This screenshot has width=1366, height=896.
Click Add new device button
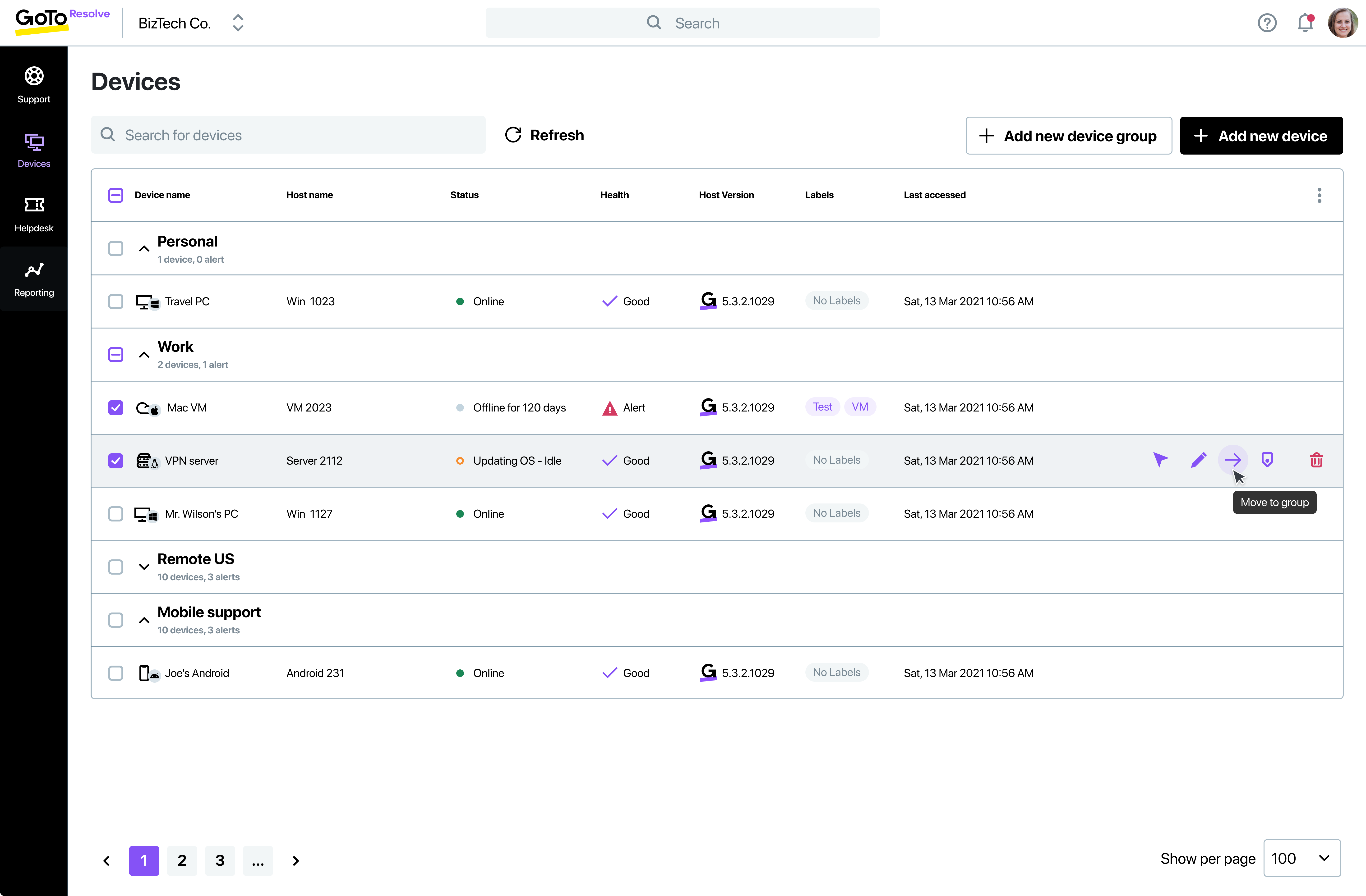click(1261, 136)
